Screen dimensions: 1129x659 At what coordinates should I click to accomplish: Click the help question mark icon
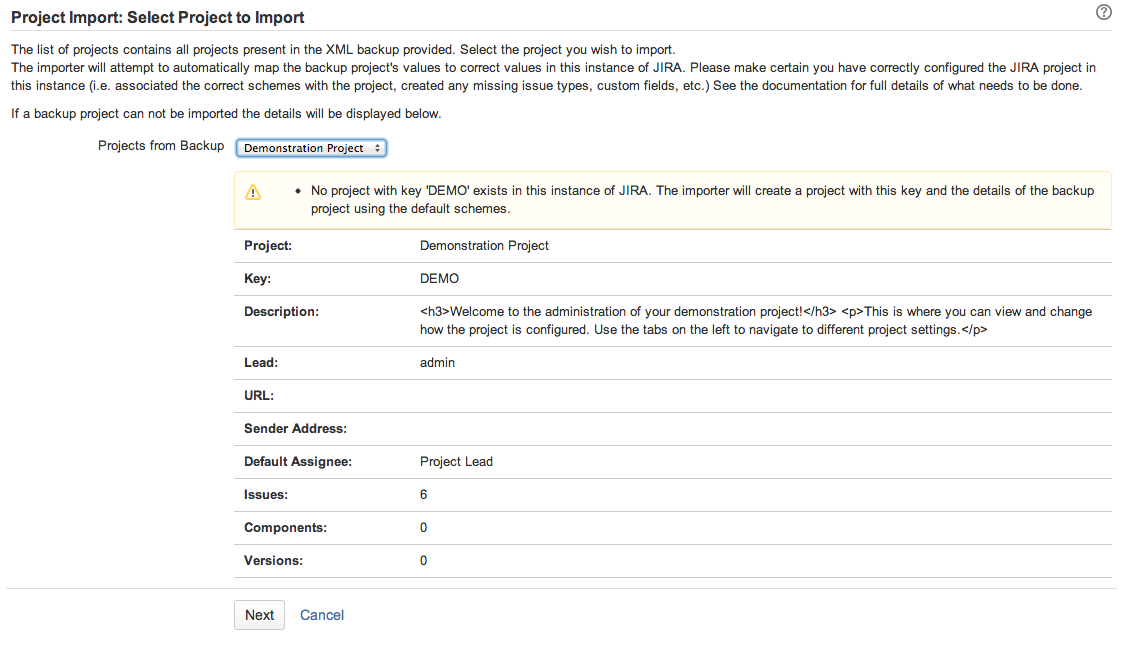pos(1104,13)
